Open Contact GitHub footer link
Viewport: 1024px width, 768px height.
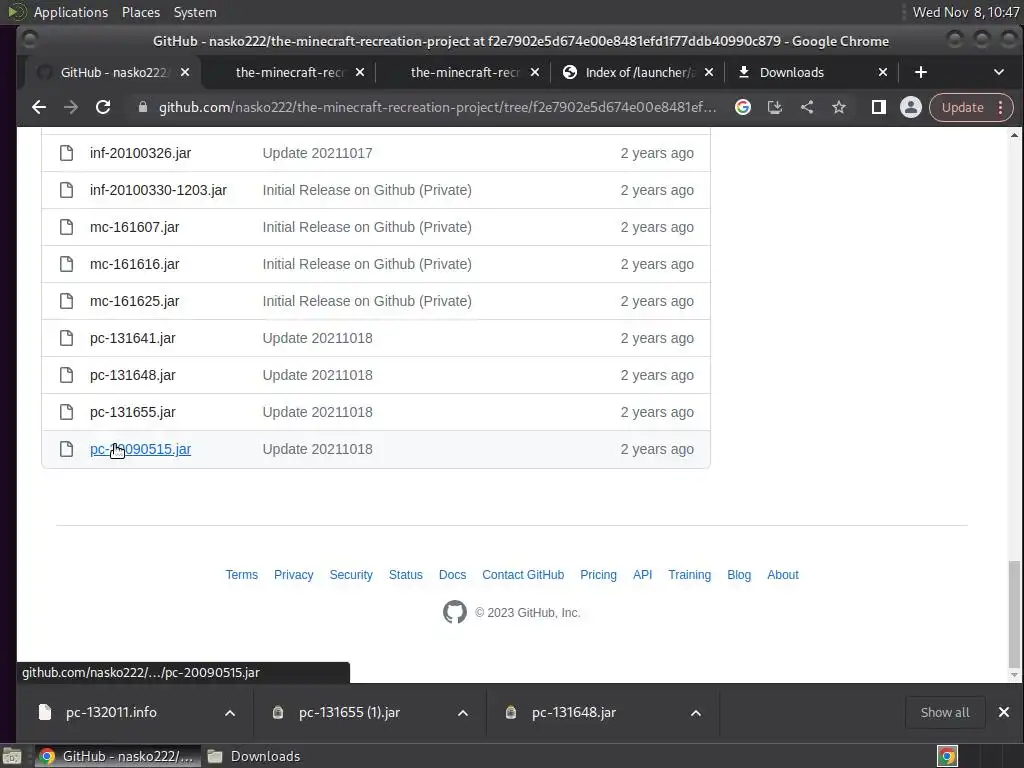(x=523, y=575)
